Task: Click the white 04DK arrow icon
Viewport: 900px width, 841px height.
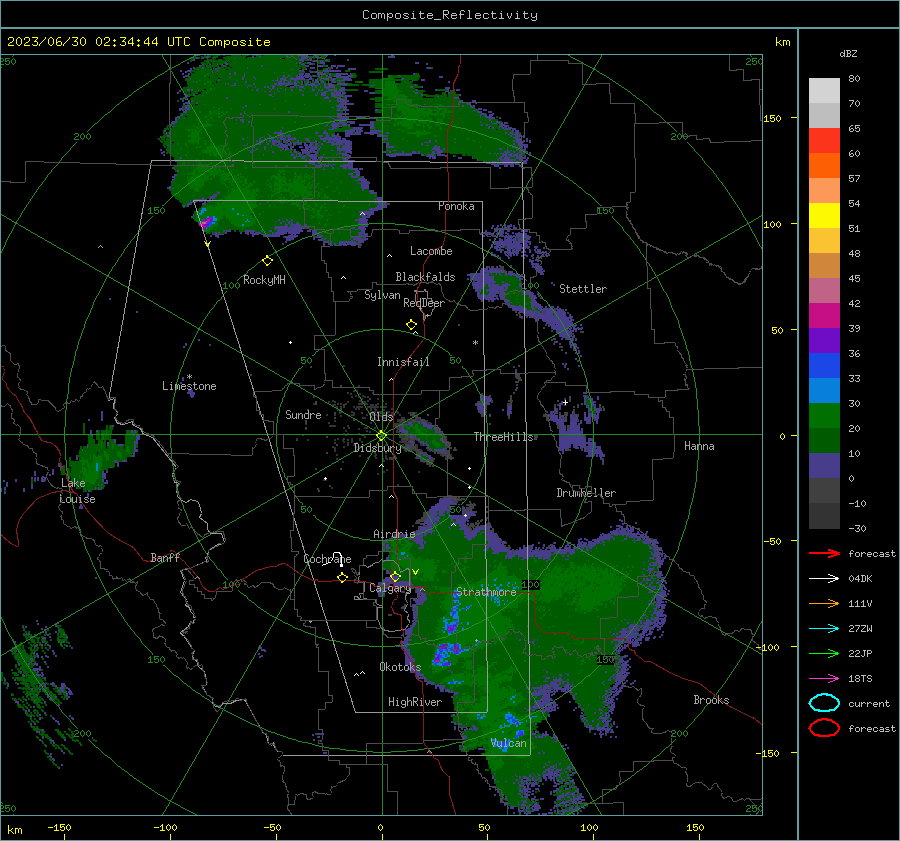Action: pos(824,579)
